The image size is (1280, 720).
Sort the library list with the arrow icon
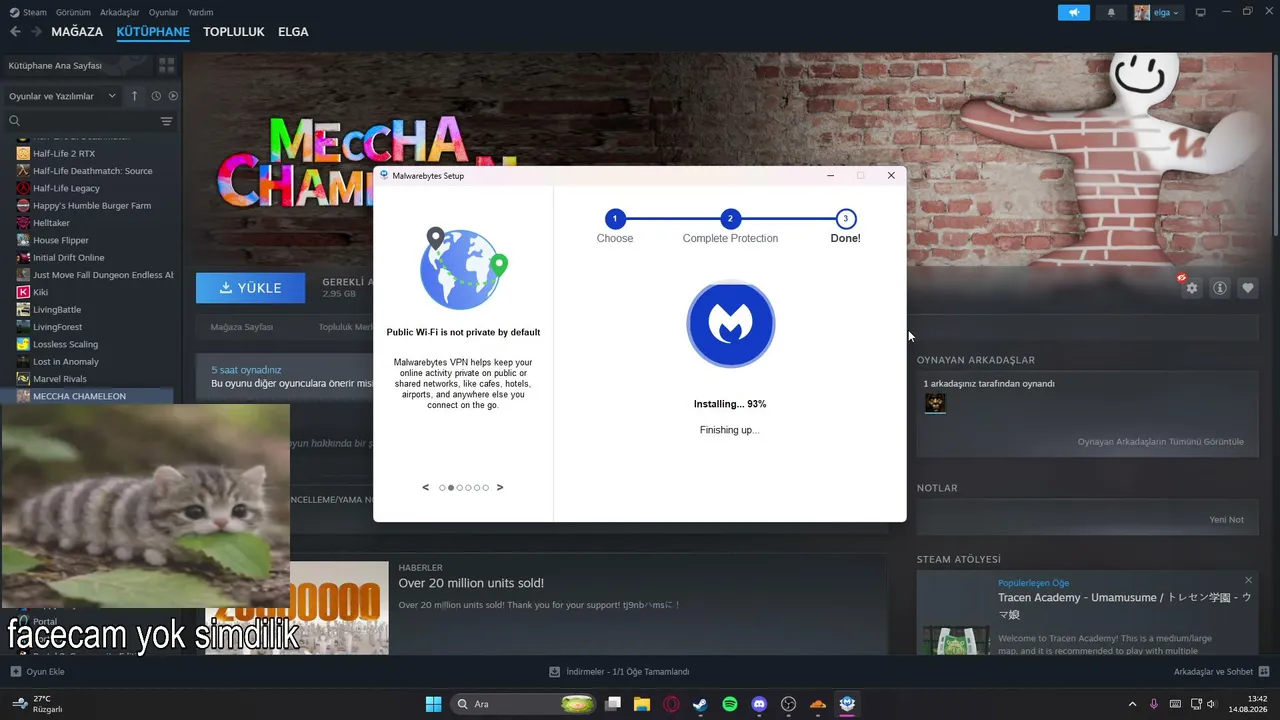[135, 96]
